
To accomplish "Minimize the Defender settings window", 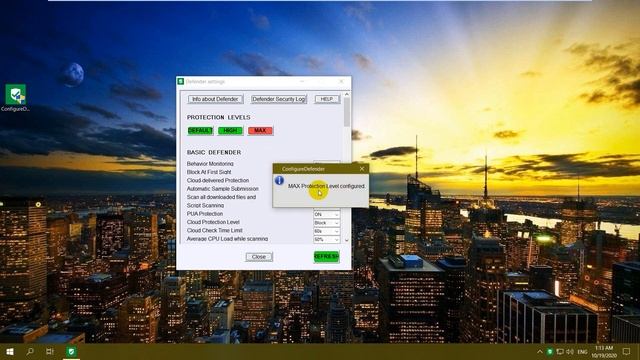I will pos(302,82).
